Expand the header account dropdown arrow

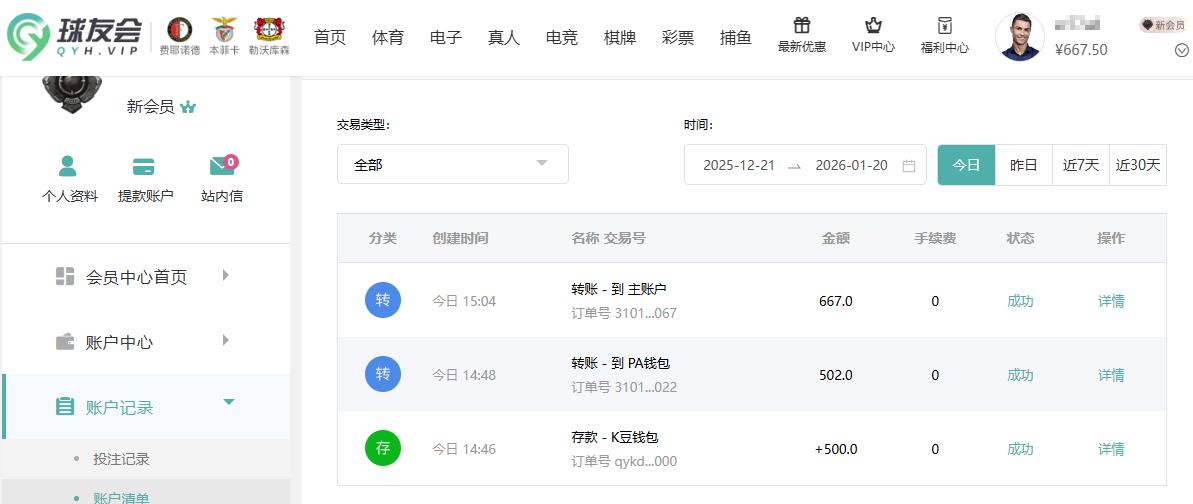pos(1180,51)
